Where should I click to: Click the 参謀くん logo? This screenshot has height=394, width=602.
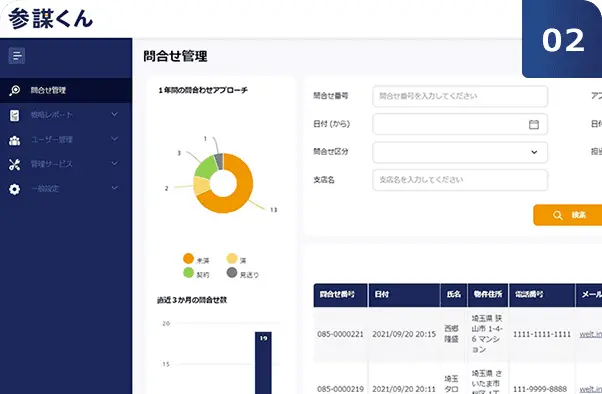51,18
